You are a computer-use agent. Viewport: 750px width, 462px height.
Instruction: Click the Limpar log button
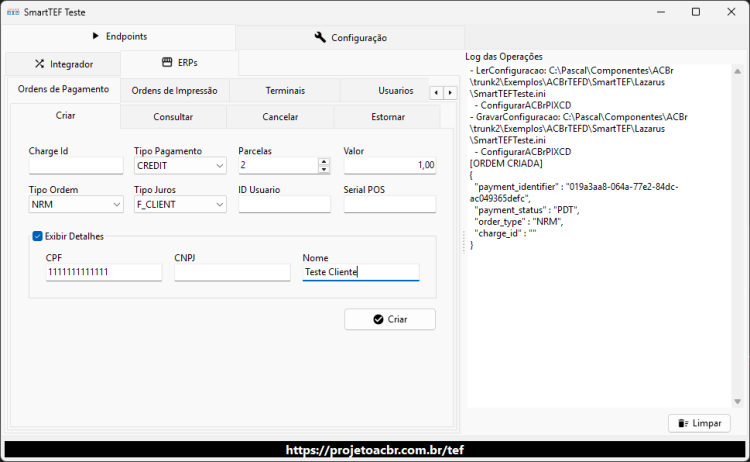[x=699, y=423]
